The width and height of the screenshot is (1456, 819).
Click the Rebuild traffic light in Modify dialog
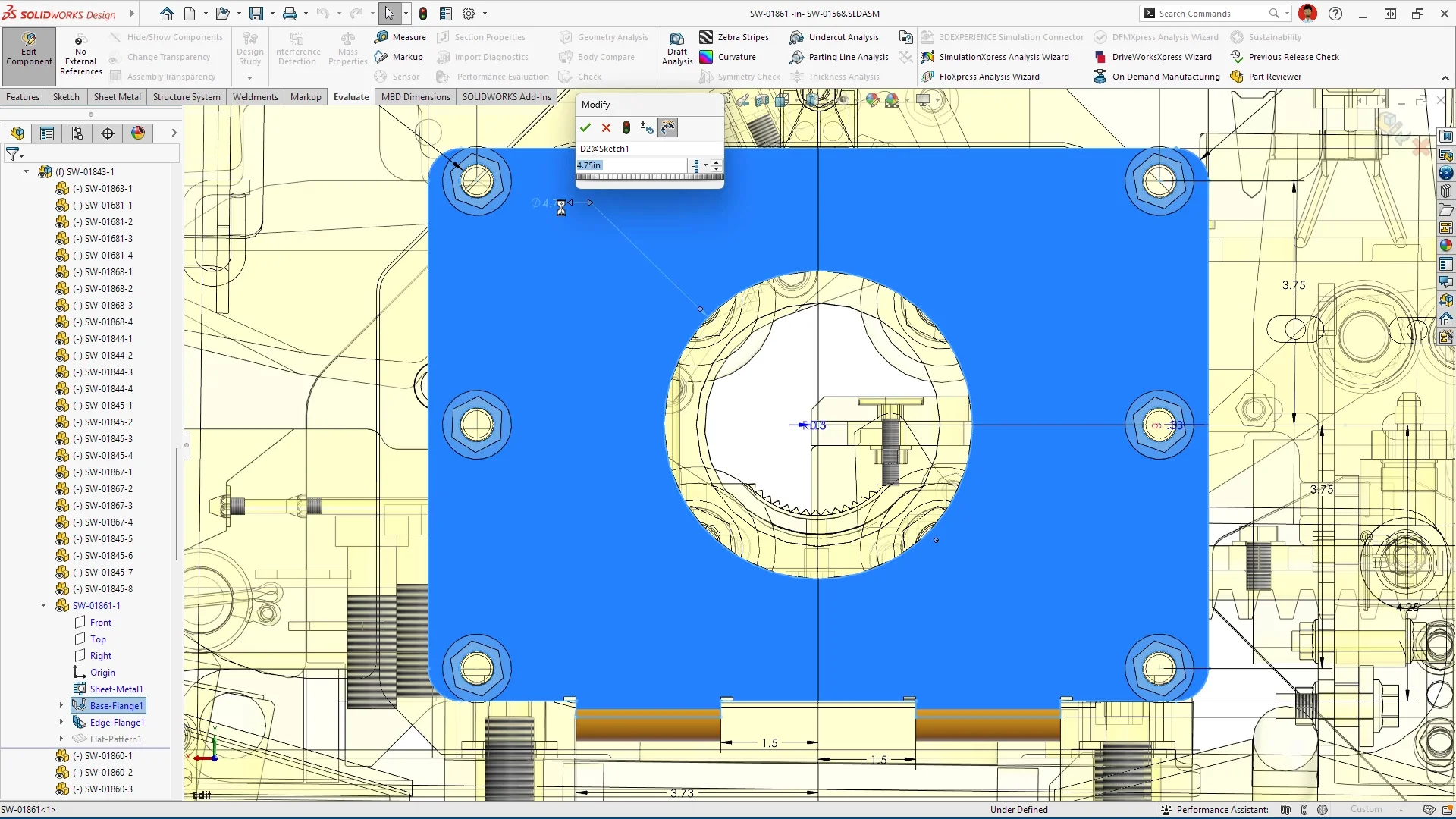pos(626,128)
